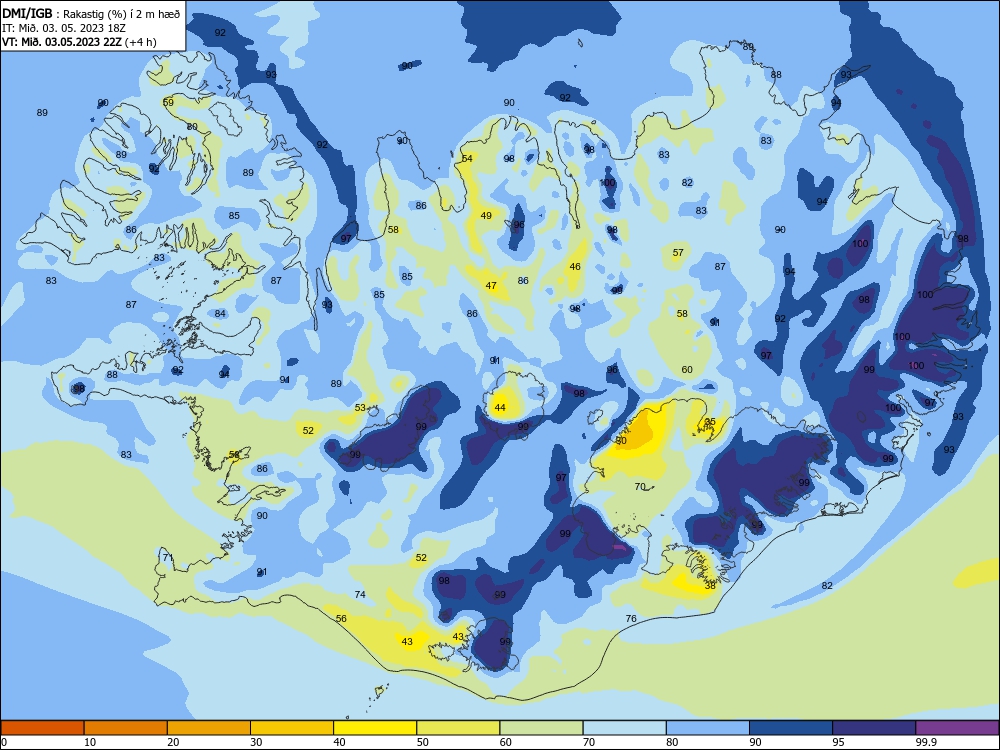Click the 80-90 medium blue legend swatch

pyautogui.click(x=707, y=728)
